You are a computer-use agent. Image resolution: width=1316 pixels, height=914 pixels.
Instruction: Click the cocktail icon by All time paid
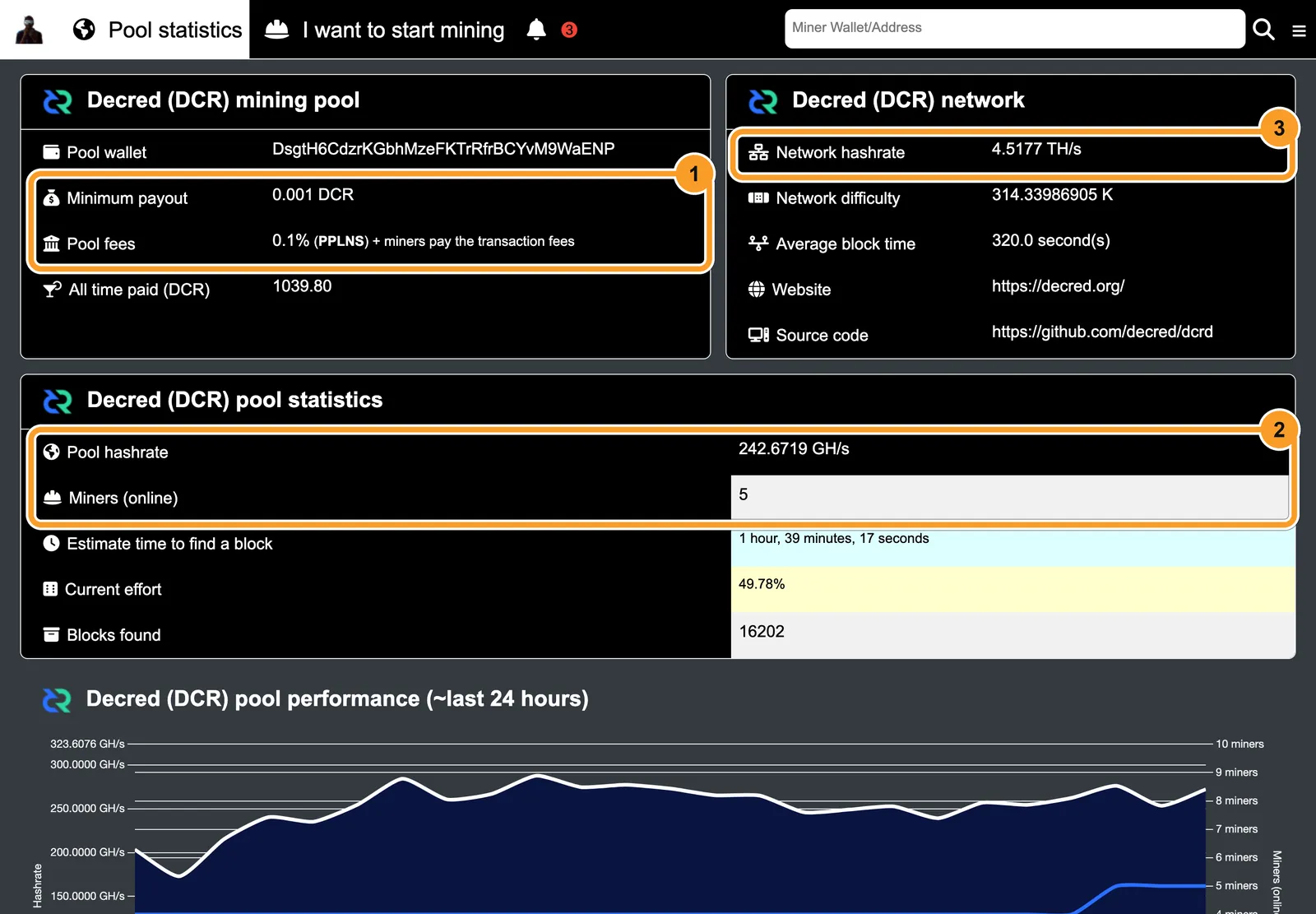click(x=52, y=289)
